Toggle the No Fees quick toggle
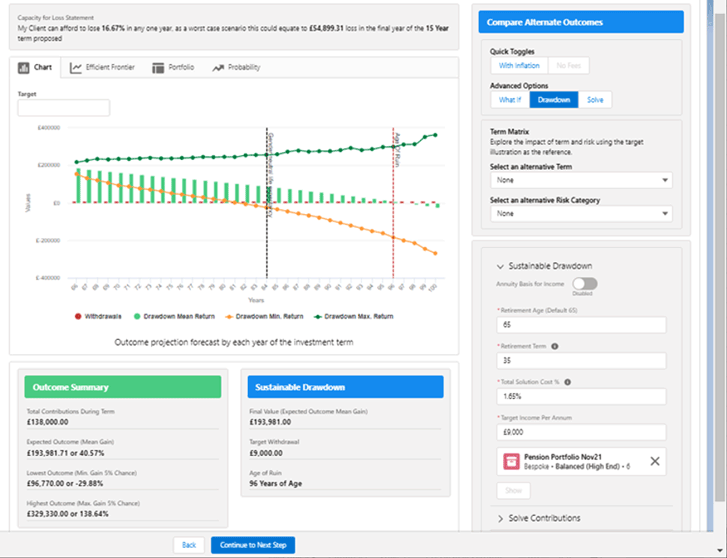Viewport: 727px width, 558px height. tap(568, 65)
